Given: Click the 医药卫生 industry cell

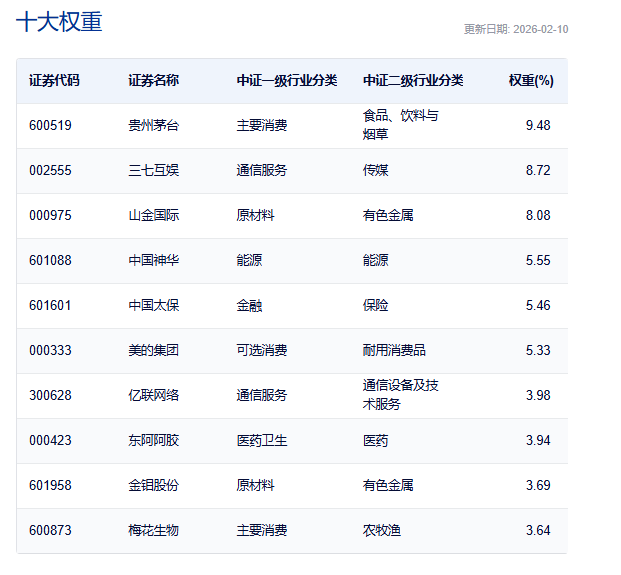Looking at the screenshot, I should coord(262,441).
